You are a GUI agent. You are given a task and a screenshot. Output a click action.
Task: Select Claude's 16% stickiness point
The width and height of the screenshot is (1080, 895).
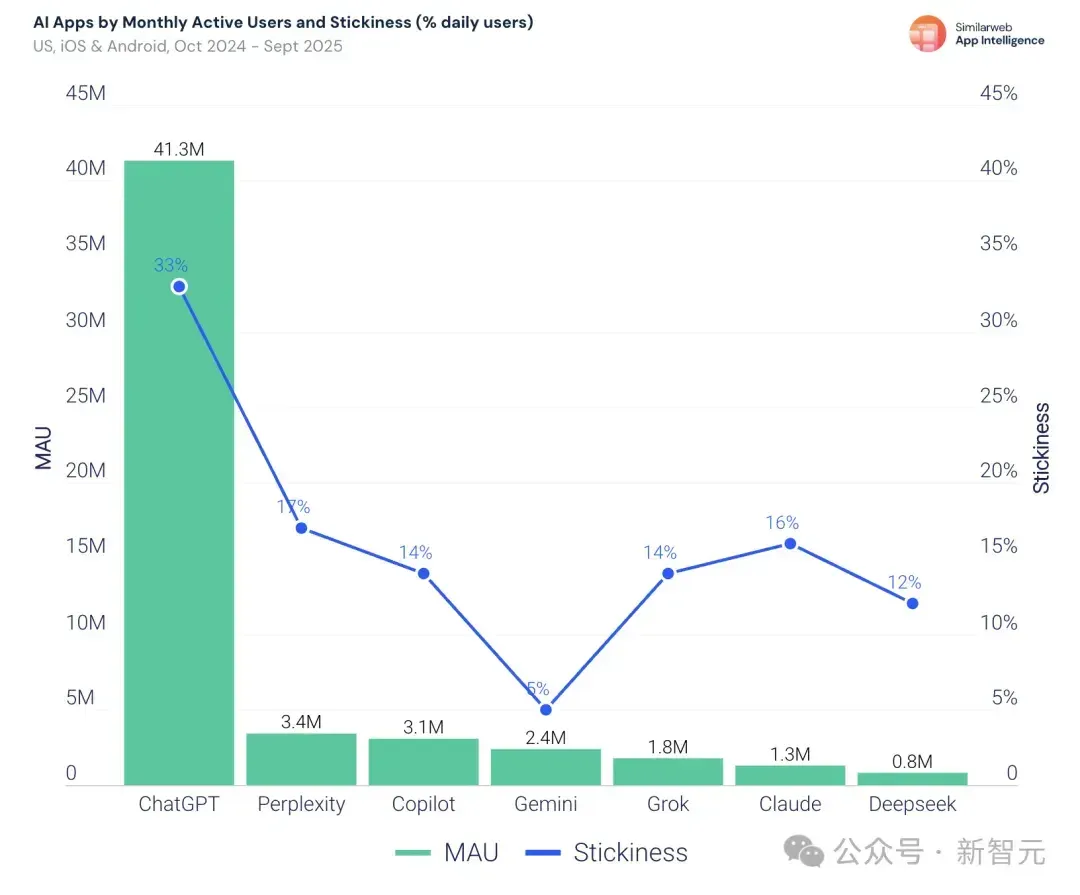[791, 544]
